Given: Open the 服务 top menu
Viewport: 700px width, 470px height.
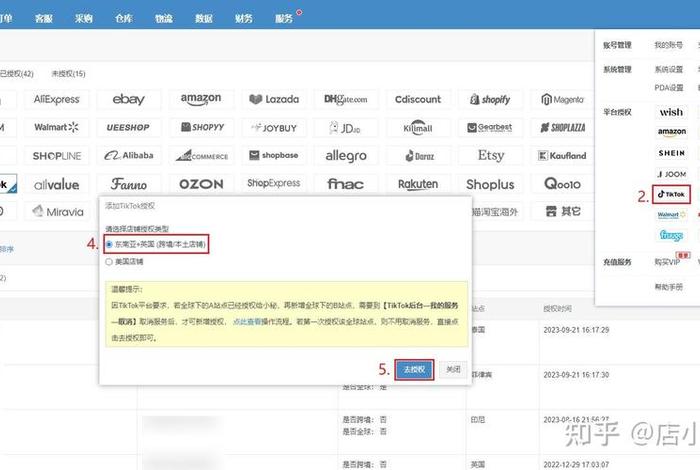Looking at the screenshot, I should (x=284, y=18).
